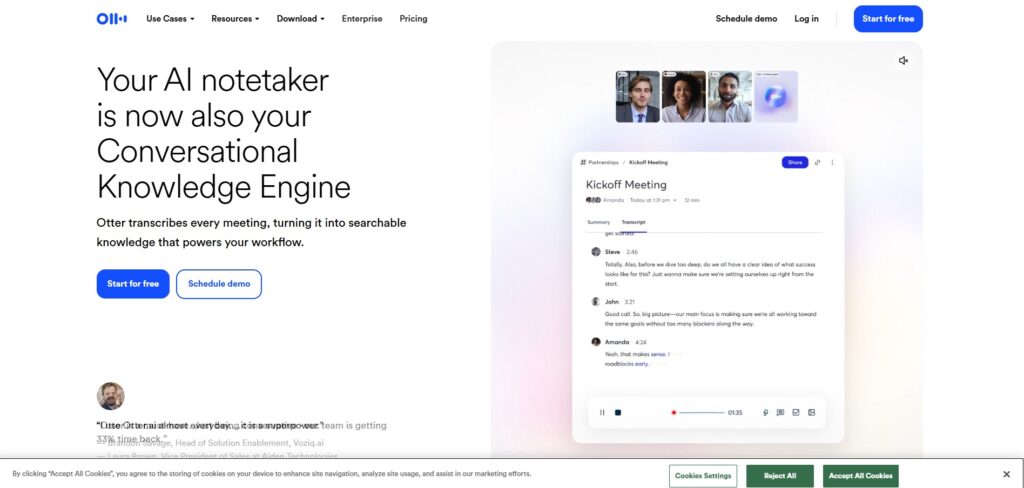Click the grouped attendee avatars beside Amanda
The height and width of the screenshot is (488, 1024).
(x=593, y=201)
